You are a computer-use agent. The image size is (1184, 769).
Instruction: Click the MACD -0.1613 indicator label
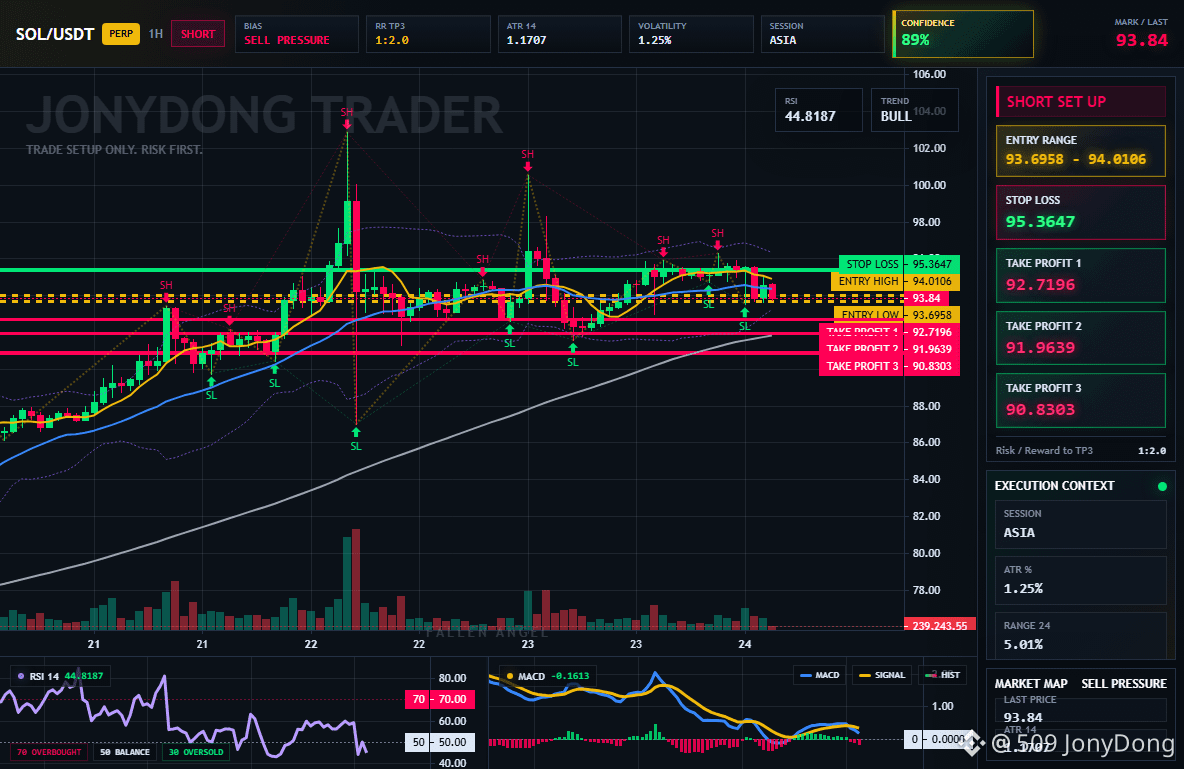[x=547, y=676]
